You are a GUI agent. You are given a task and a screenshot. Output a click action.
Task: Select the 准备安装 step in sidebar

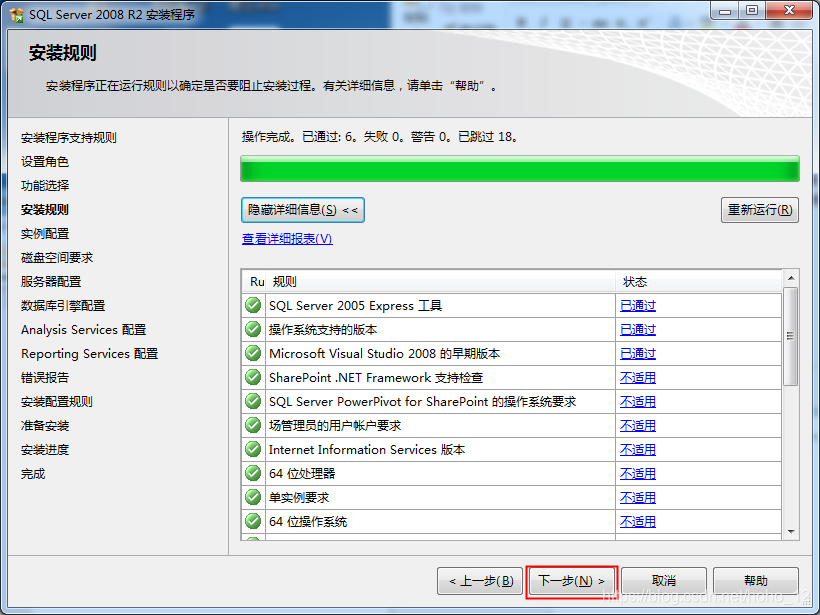pyautogui.click(x=44, y=426)
